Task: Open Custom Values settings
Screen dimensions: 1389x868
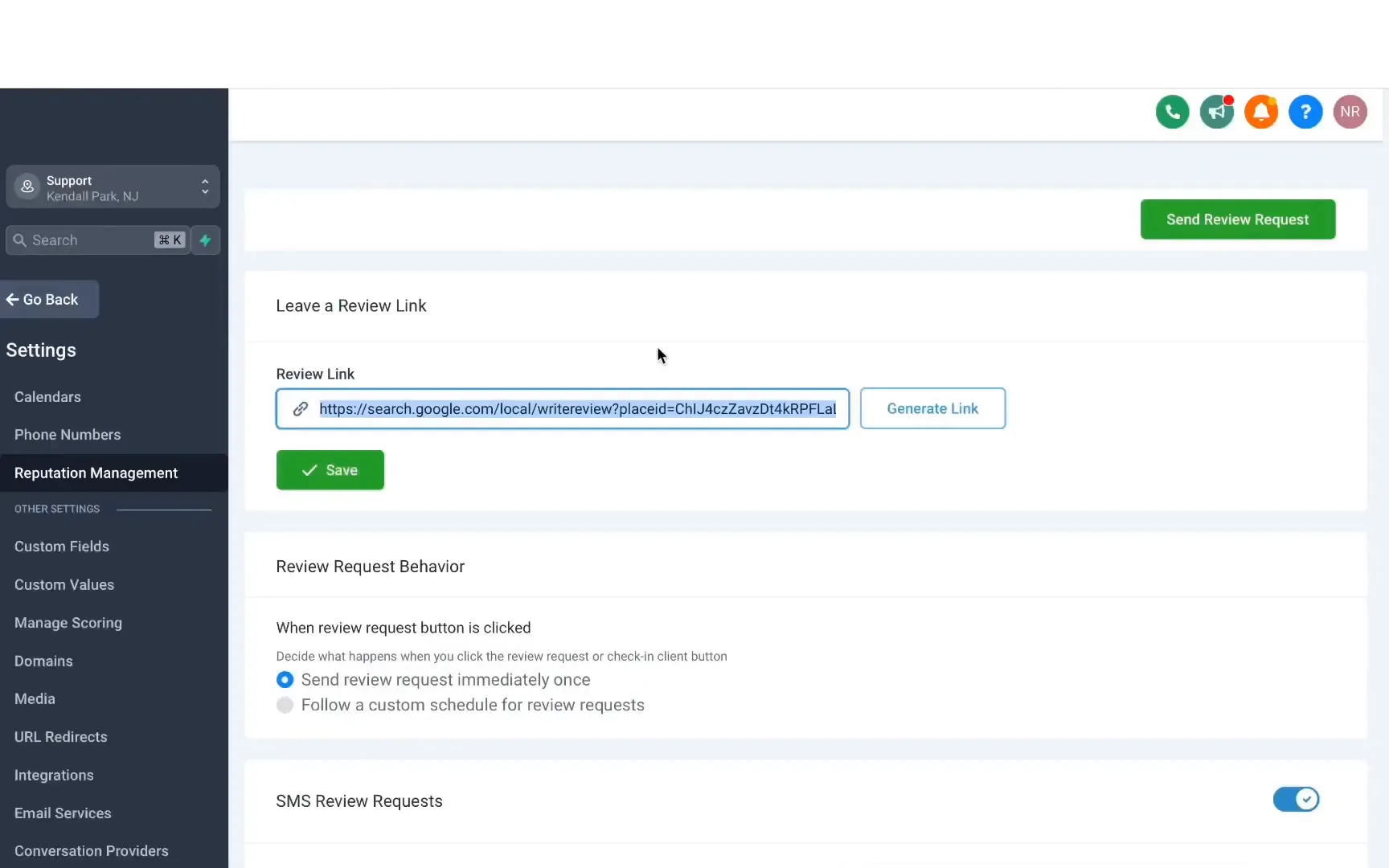Action: (64, 585)
